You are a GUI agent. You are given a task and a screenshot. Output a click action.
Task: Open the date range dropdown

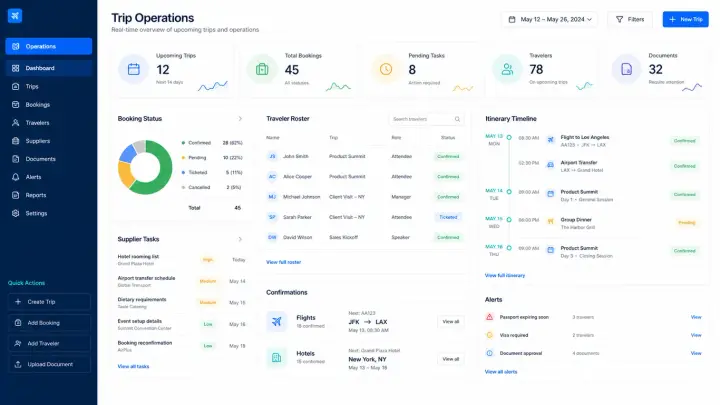pyautogui.click(x=550, y=19)
